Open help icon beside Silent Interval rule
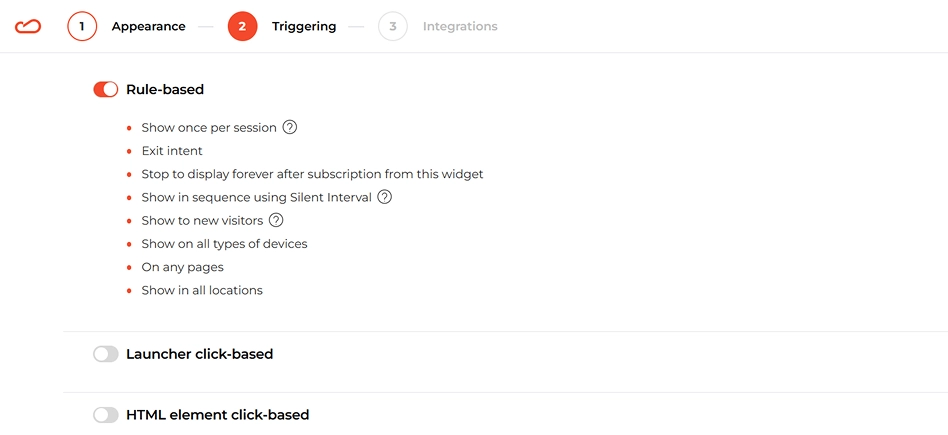This screenshot has width=948, height=435. tap(385, 197)
